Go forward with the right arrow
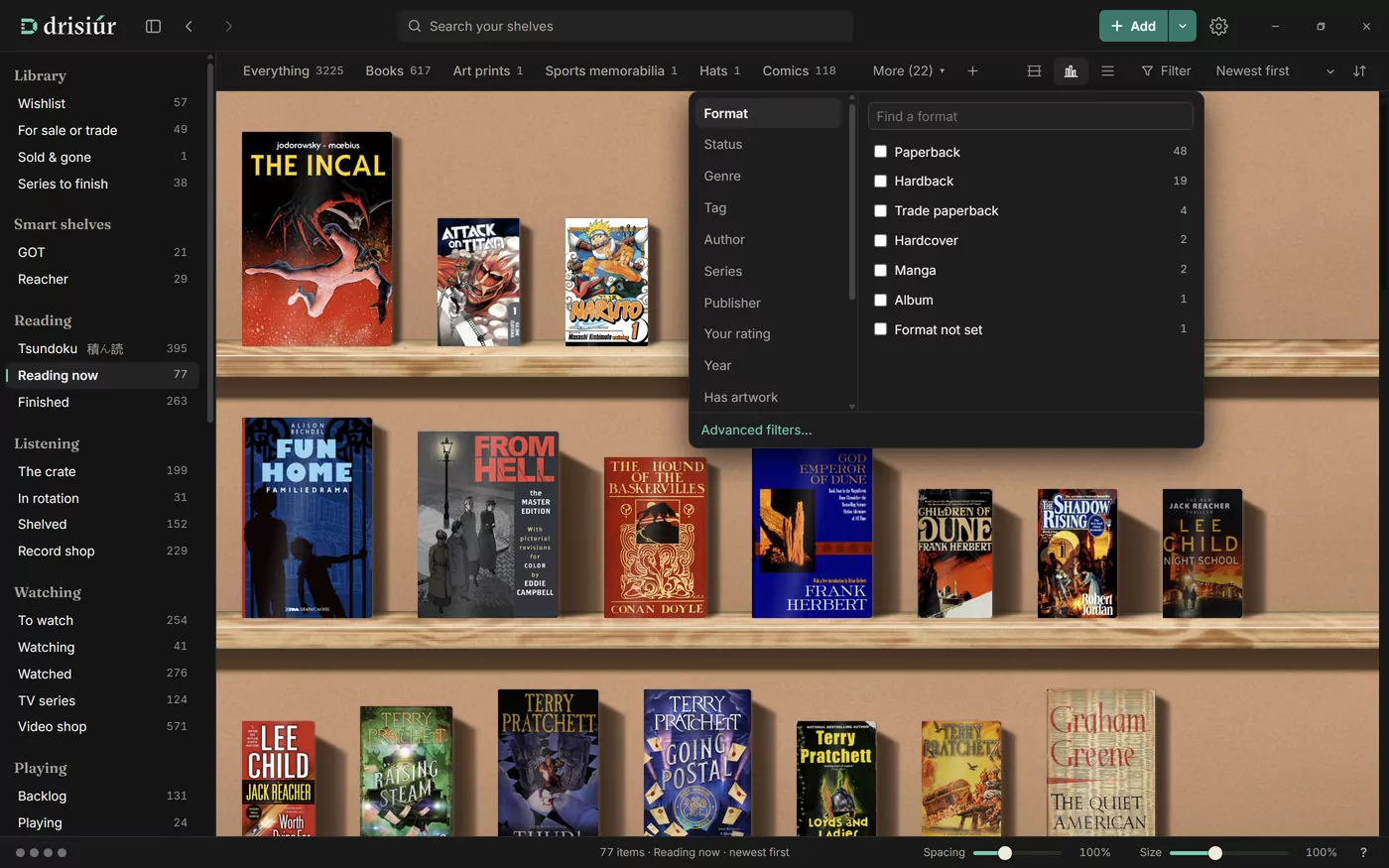Viewport: 1389px width, 868px height. (228, 27)
